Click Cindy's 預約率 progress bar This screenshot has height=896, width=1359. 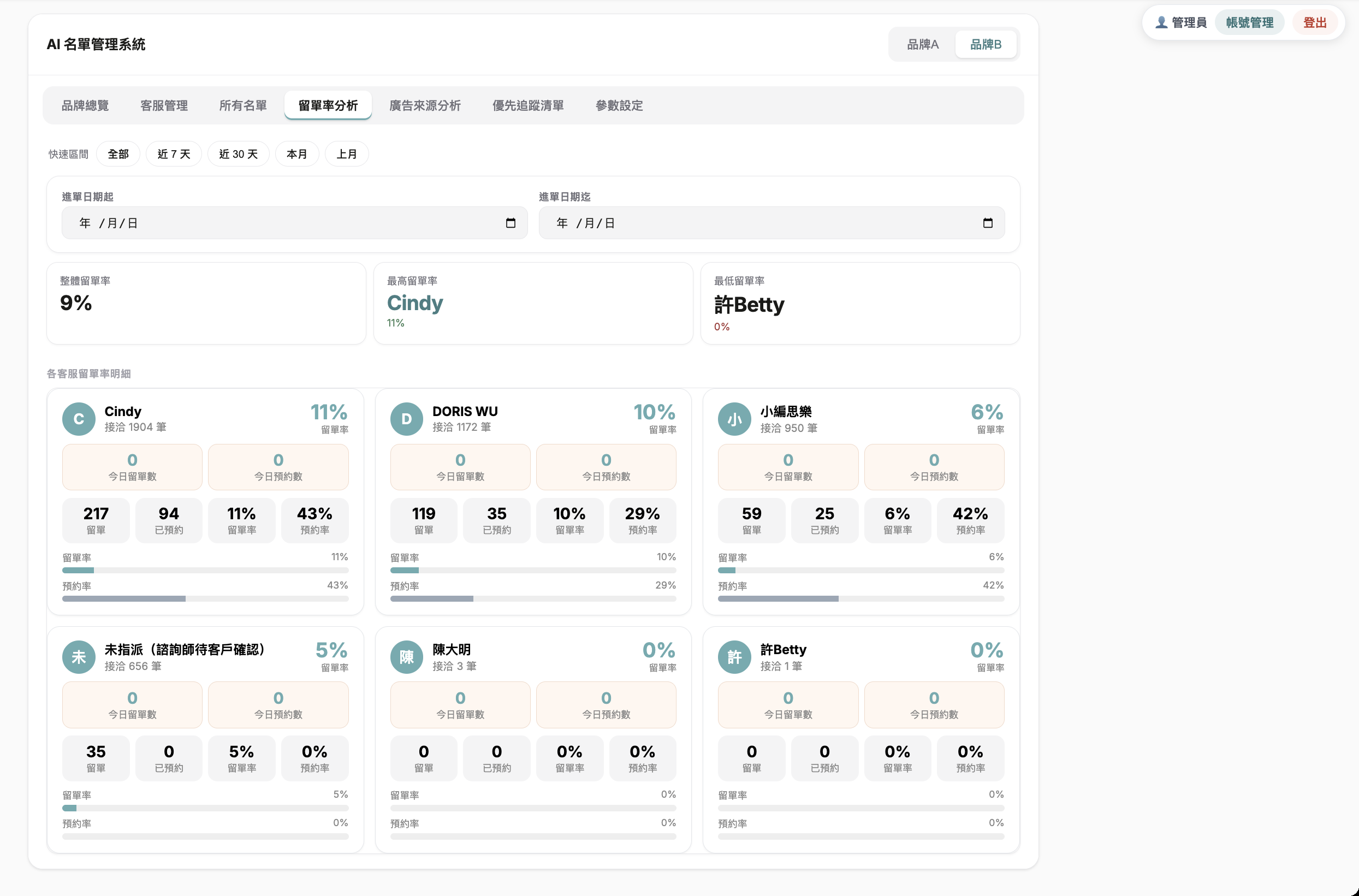pyautogui.click(x=205, y=599)
